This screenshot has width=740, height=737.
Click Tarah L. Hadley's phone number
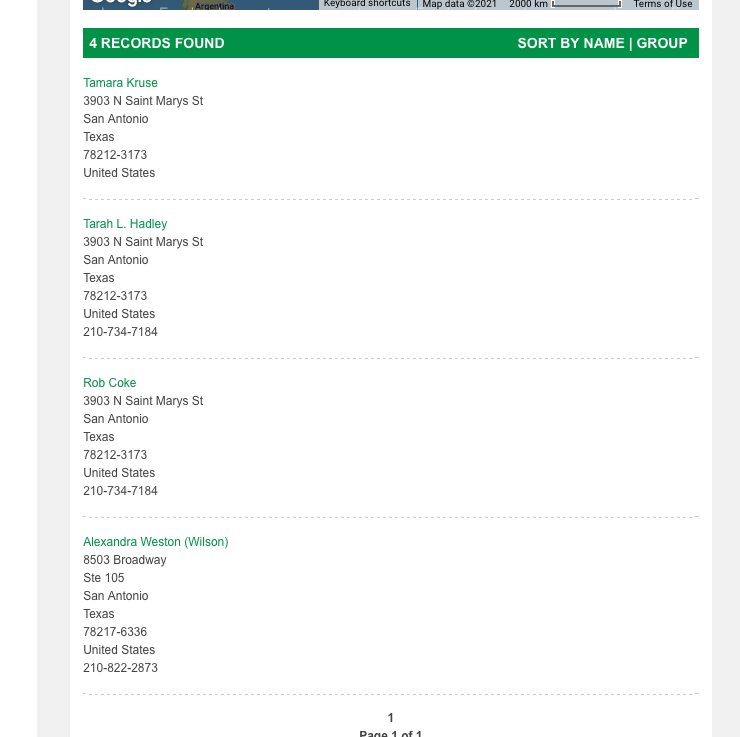[x=120, y=332]
